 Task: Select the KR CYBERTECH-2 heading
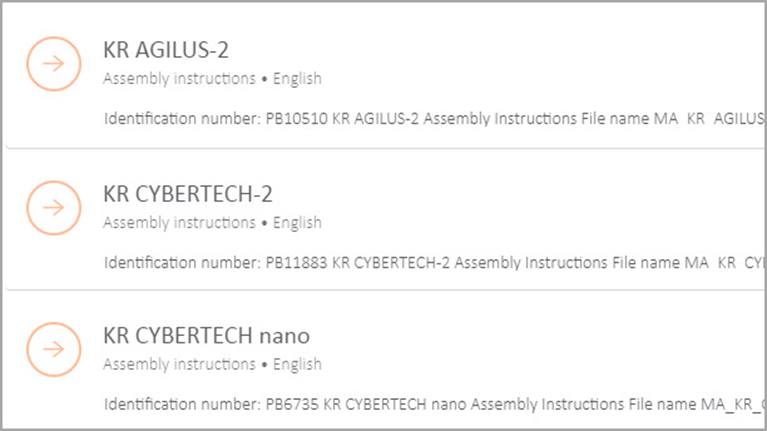[188, 193]
